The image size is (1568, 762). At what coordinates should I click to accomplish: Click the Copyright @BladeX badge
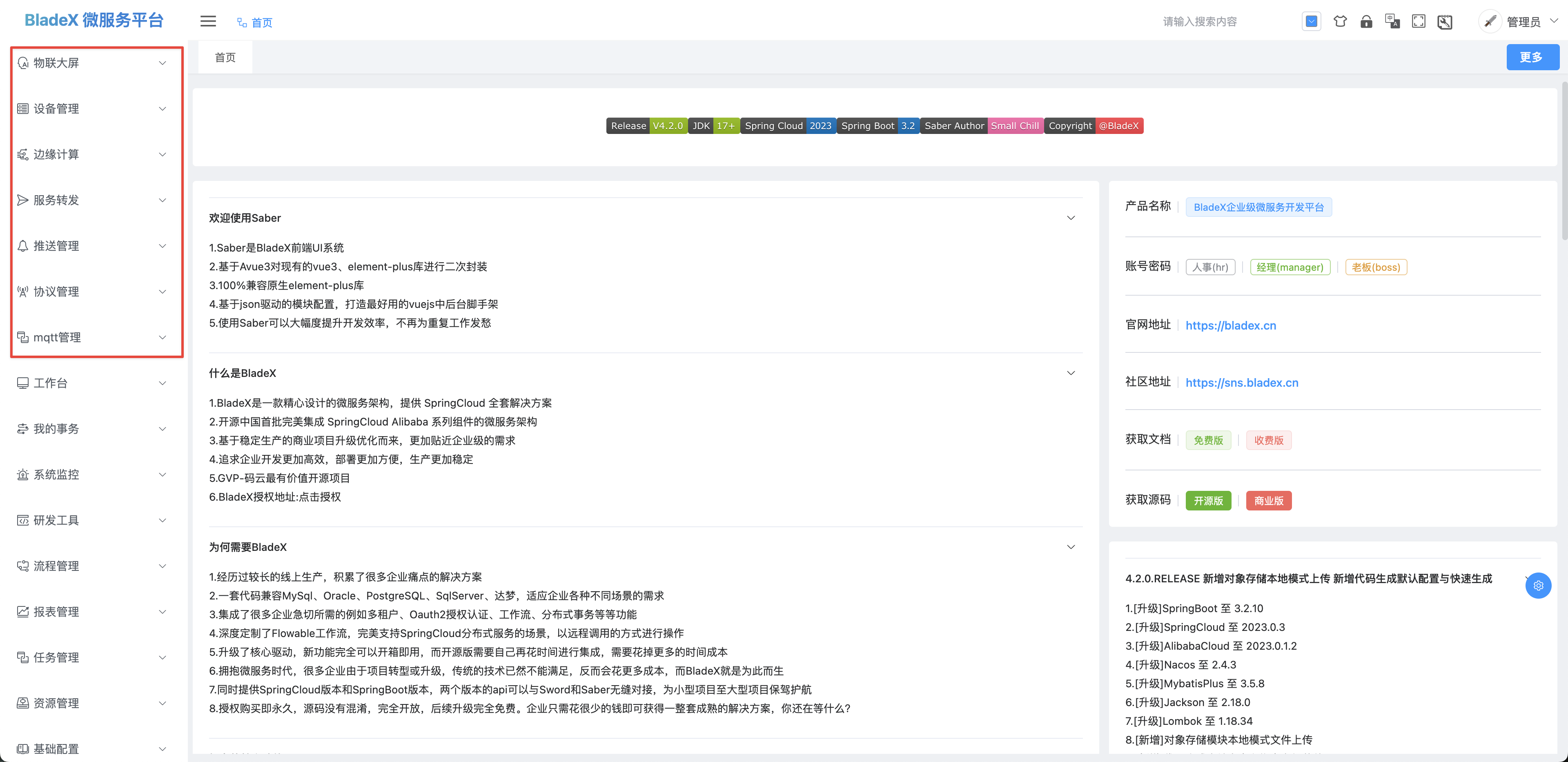(1093, 125)
